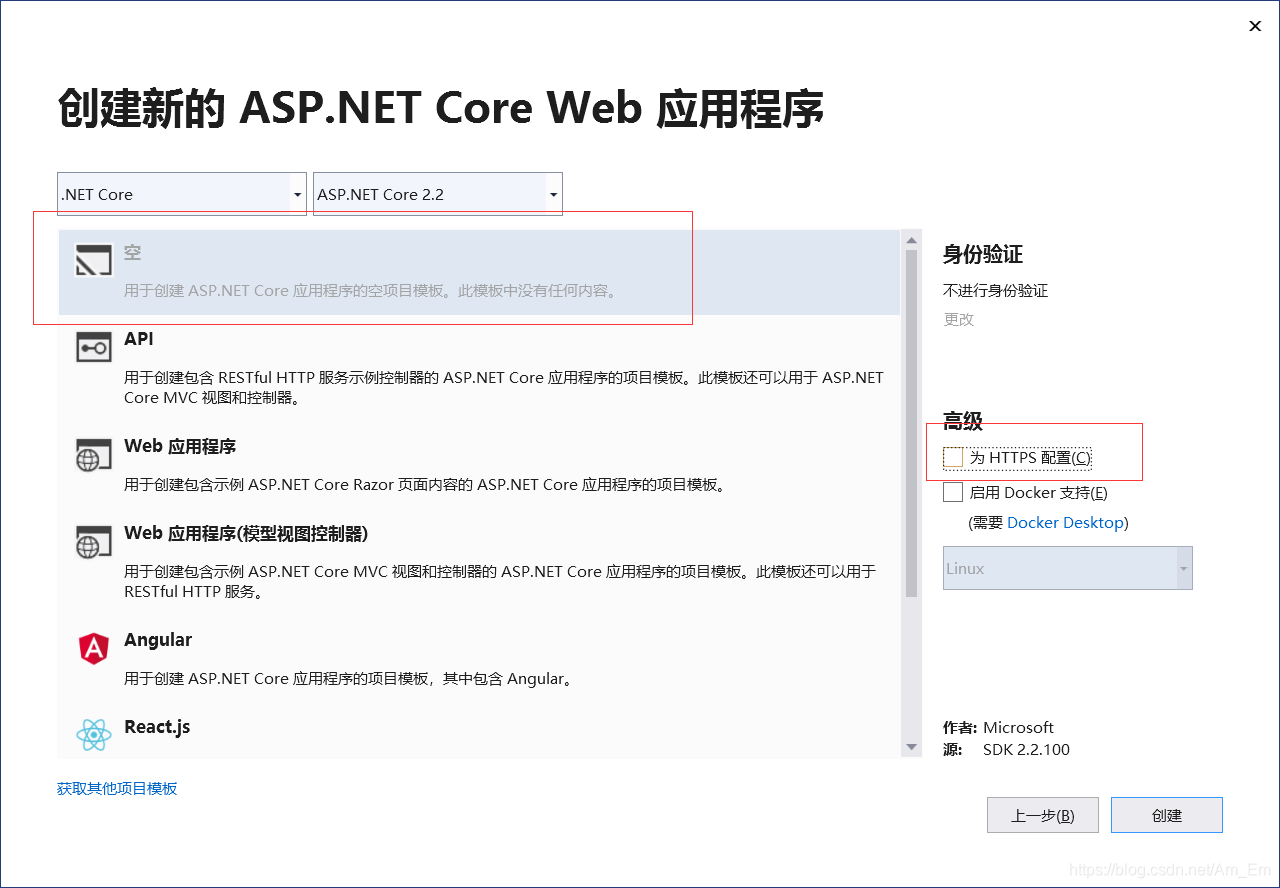Open the Linux OS dropdown
The image size is (1280, 888).
click(x=1068, y=568)
